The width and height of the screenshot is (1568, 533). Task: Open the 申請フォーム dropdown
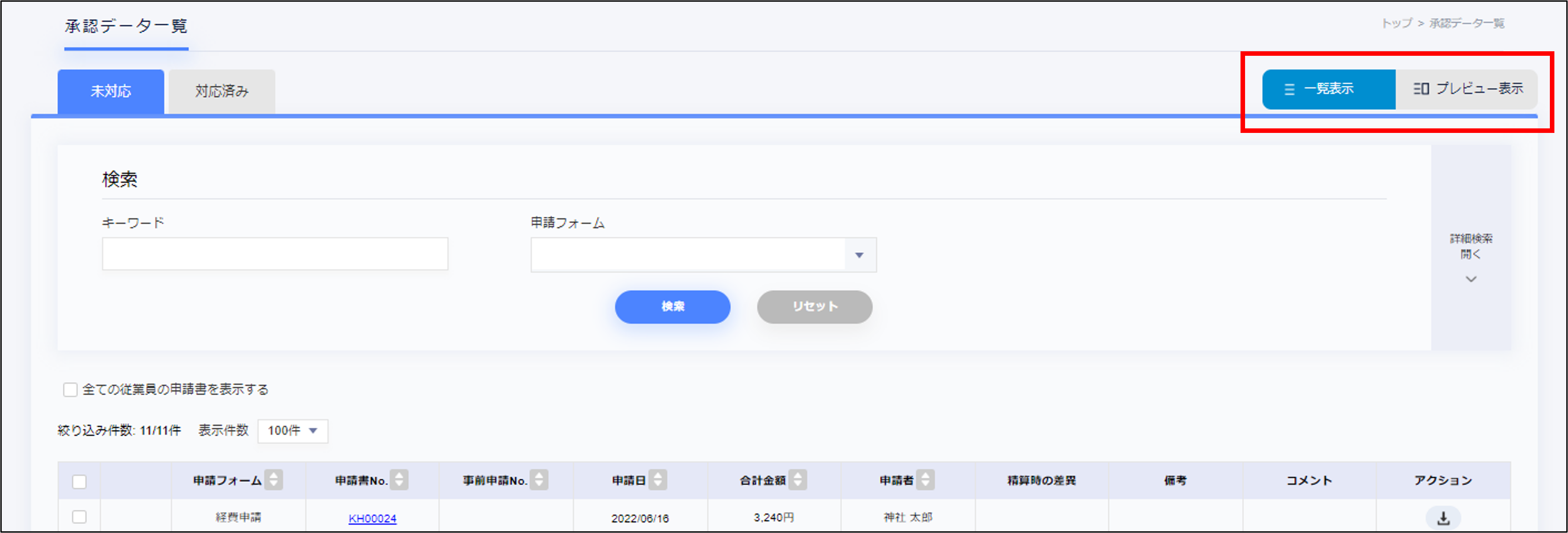click(703, 254)
